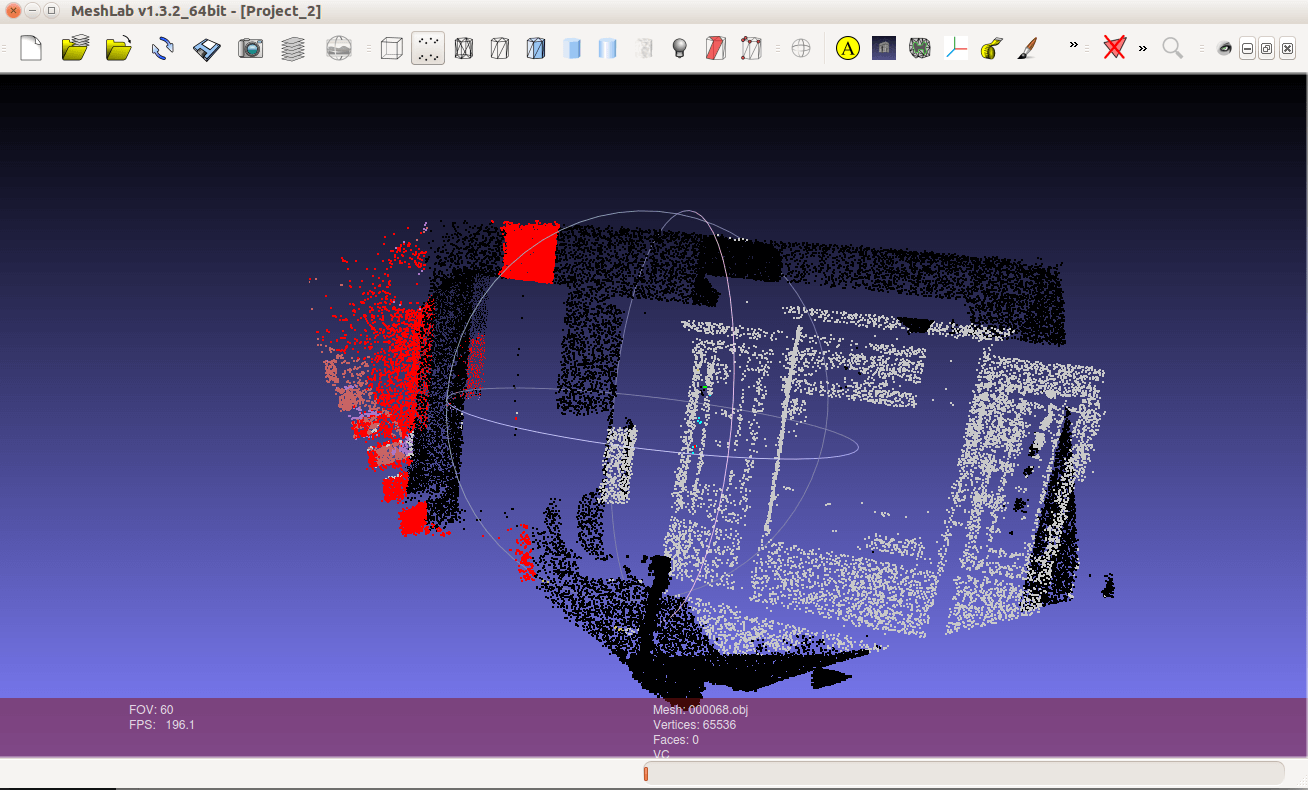Click the bottom progress bar
The width and height of the screenshot is (1308, 790).
(963, 773)
